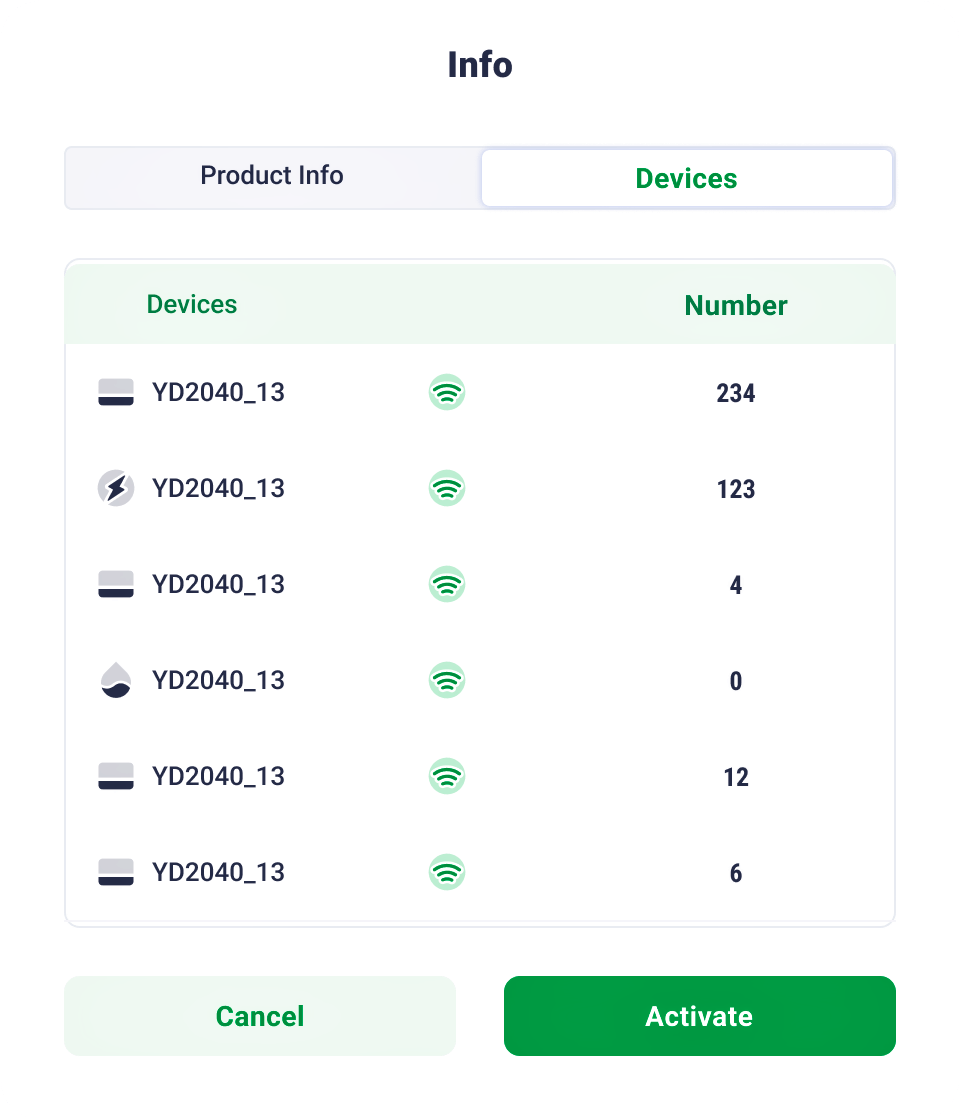
Task: Click the card icon beside number 4
Action: (x=116, y=585)
